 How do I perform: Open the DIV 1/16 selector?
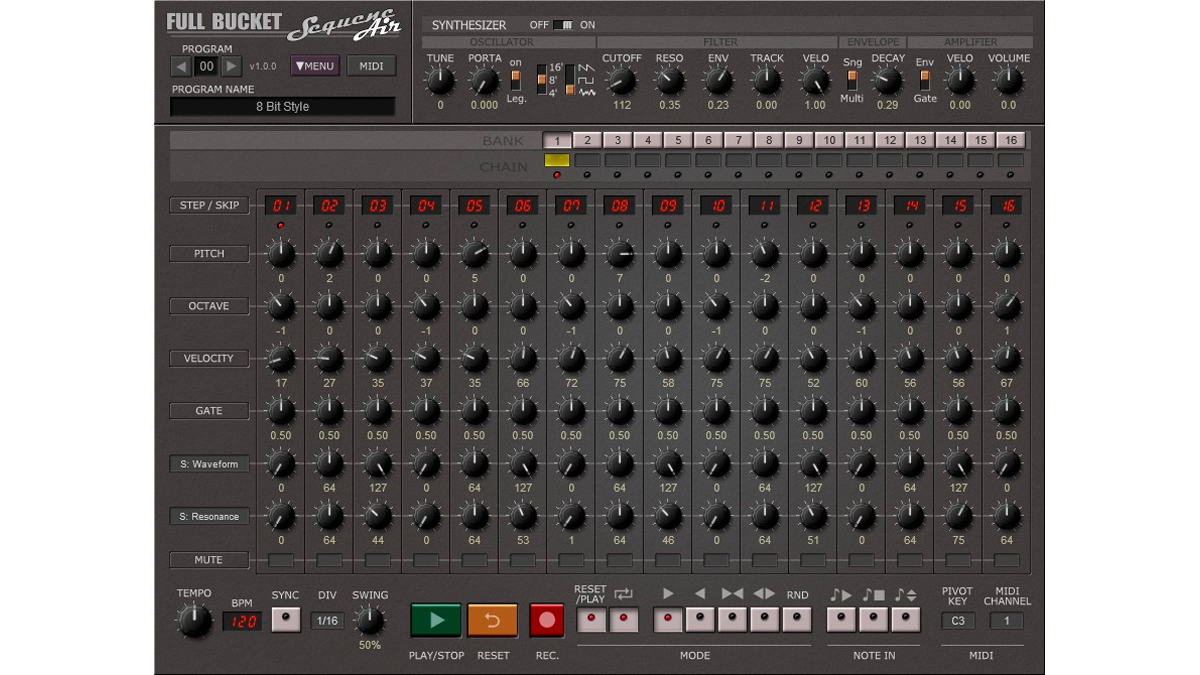click(x=327, y=621)
